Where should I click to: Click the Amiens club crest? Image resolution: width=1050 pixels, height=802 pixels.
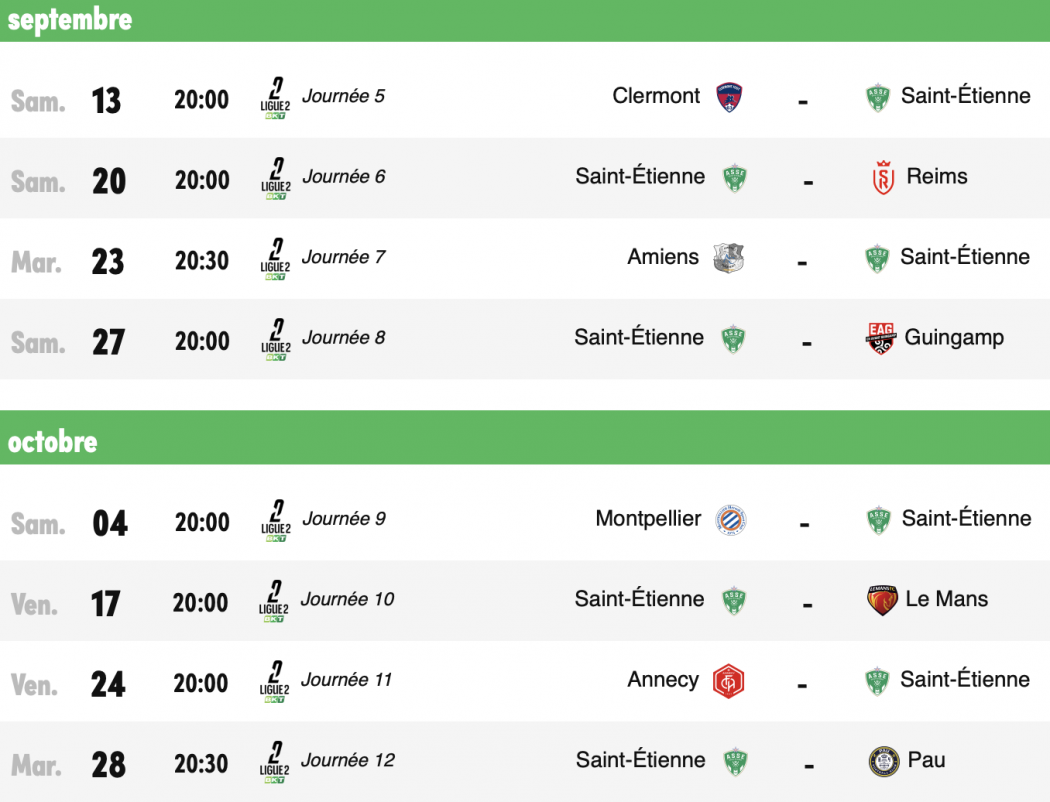click(x=729, y=258)
